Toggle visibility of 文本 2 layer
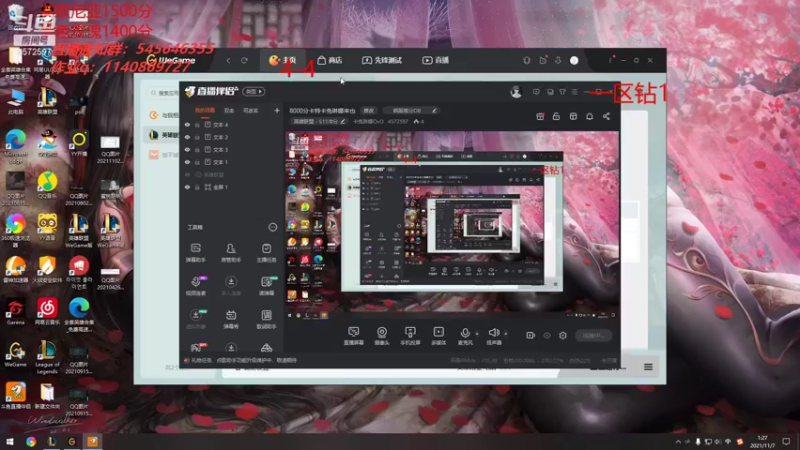Image resolution: width=800 pixels, height=450 pixels. [187, 137]
